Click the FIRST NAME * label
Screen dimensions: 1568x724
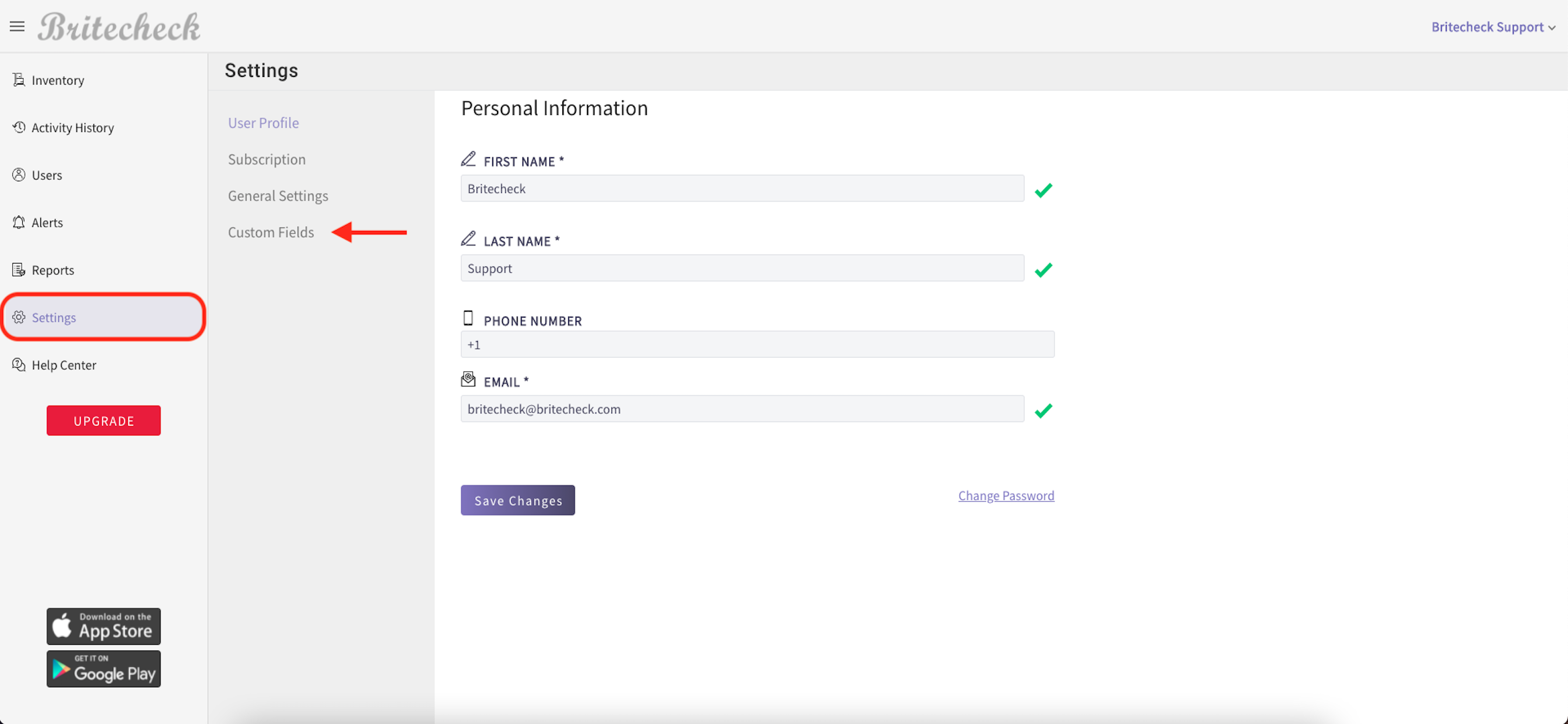tap(524, 161)
